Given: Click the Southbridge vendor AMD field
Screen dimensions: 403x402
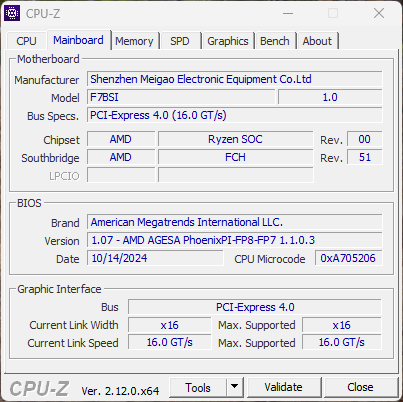Looking at the screenshot, I should 121,157.
